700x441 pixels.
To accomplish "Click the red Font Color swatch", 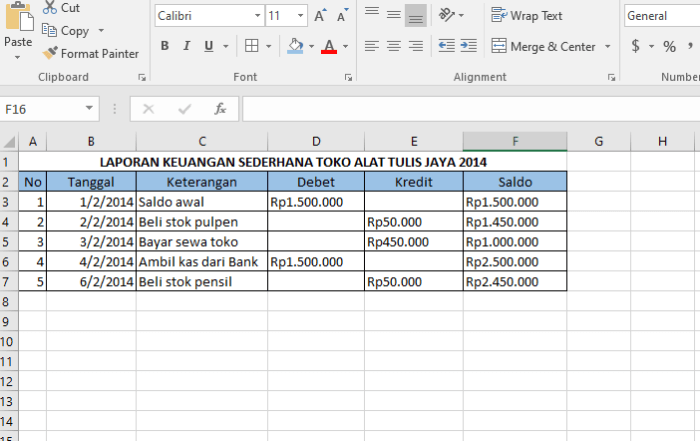I will pos(329,46).
